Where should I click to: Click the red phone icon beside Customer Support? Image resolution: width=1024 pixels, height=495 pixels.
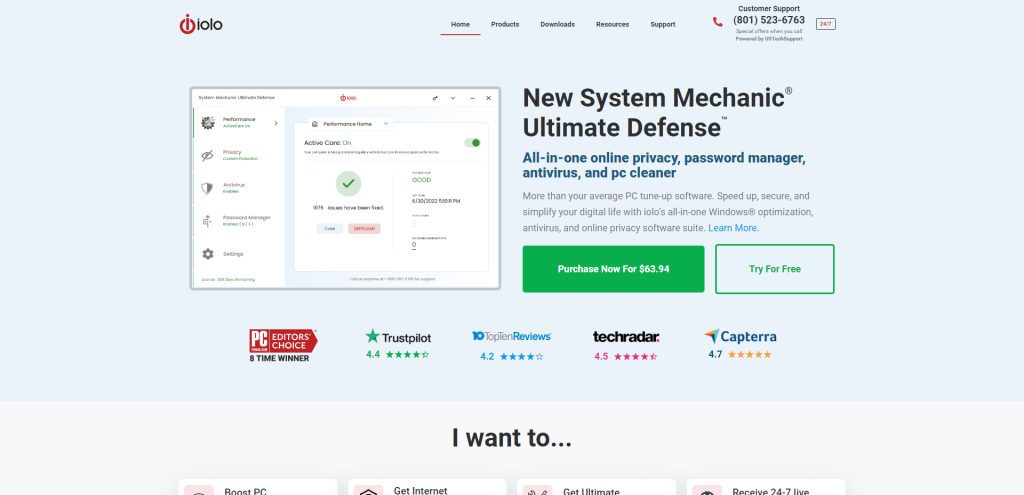coord(718,22)
